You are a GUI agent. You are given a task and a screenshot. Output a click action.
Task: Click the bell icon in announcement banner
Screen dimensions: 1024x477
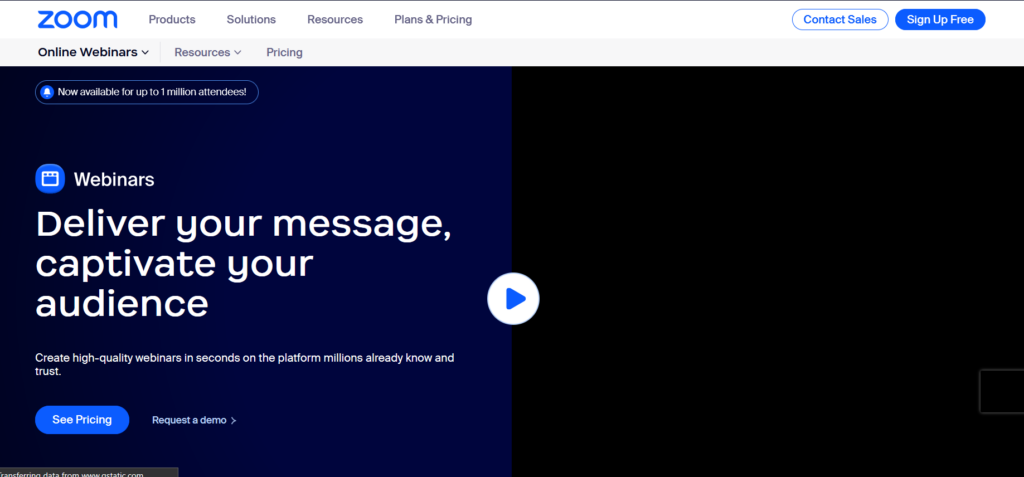(46, 92)
